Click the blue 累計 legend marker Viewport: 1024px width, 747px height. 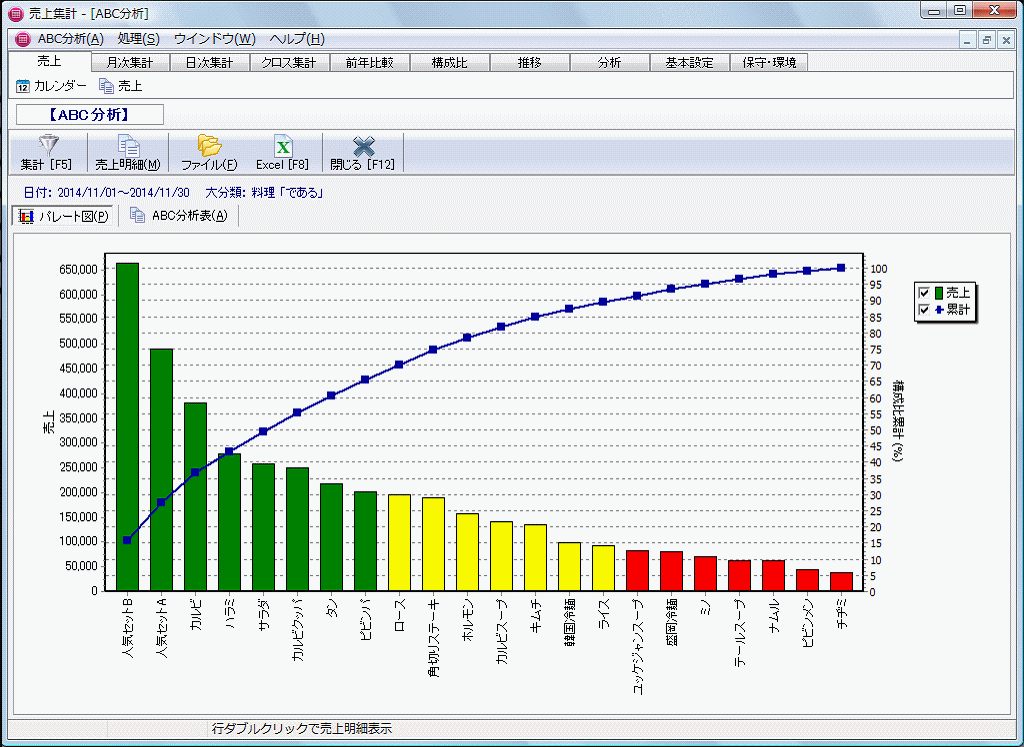point(939,310)
